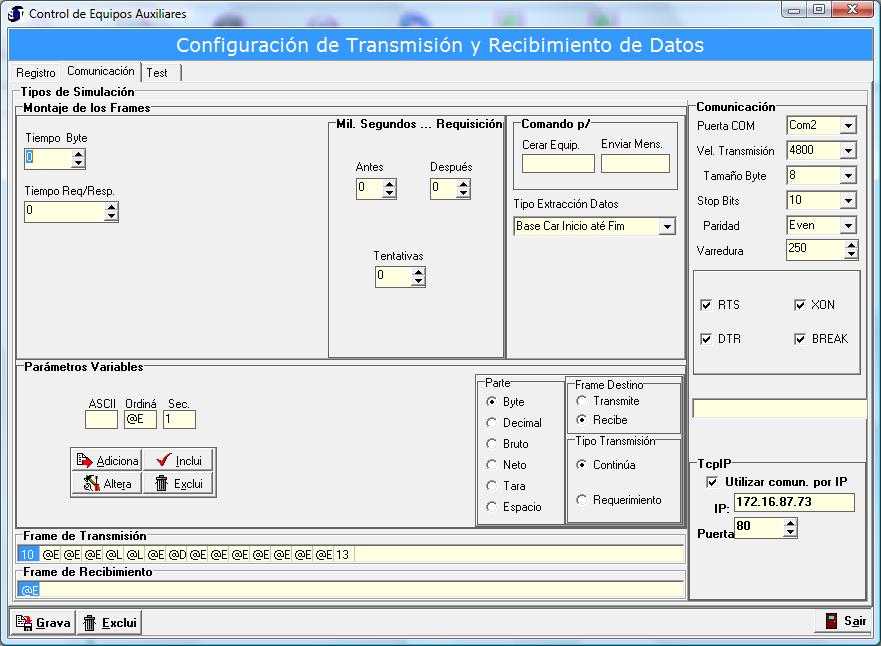Uncheck Utilizar comun. por IP

point(712,482)
